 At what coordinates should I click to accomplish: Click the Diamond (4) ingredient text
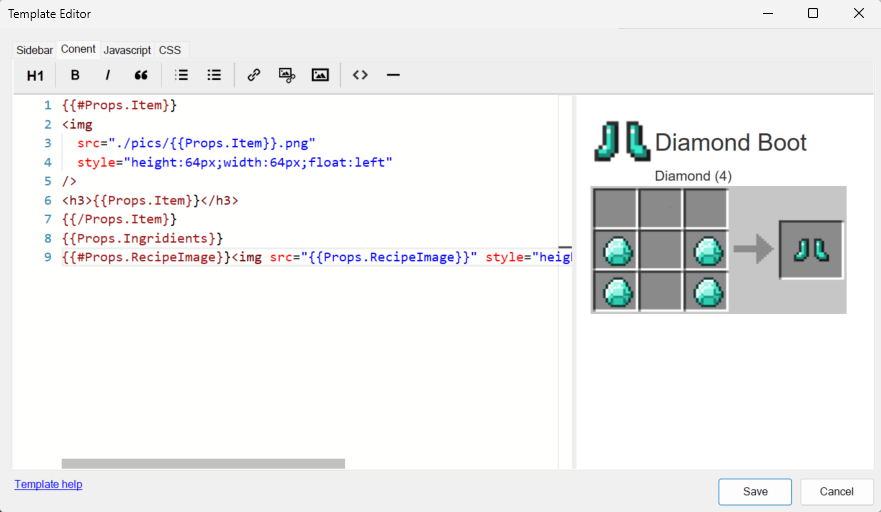point(693,176)
